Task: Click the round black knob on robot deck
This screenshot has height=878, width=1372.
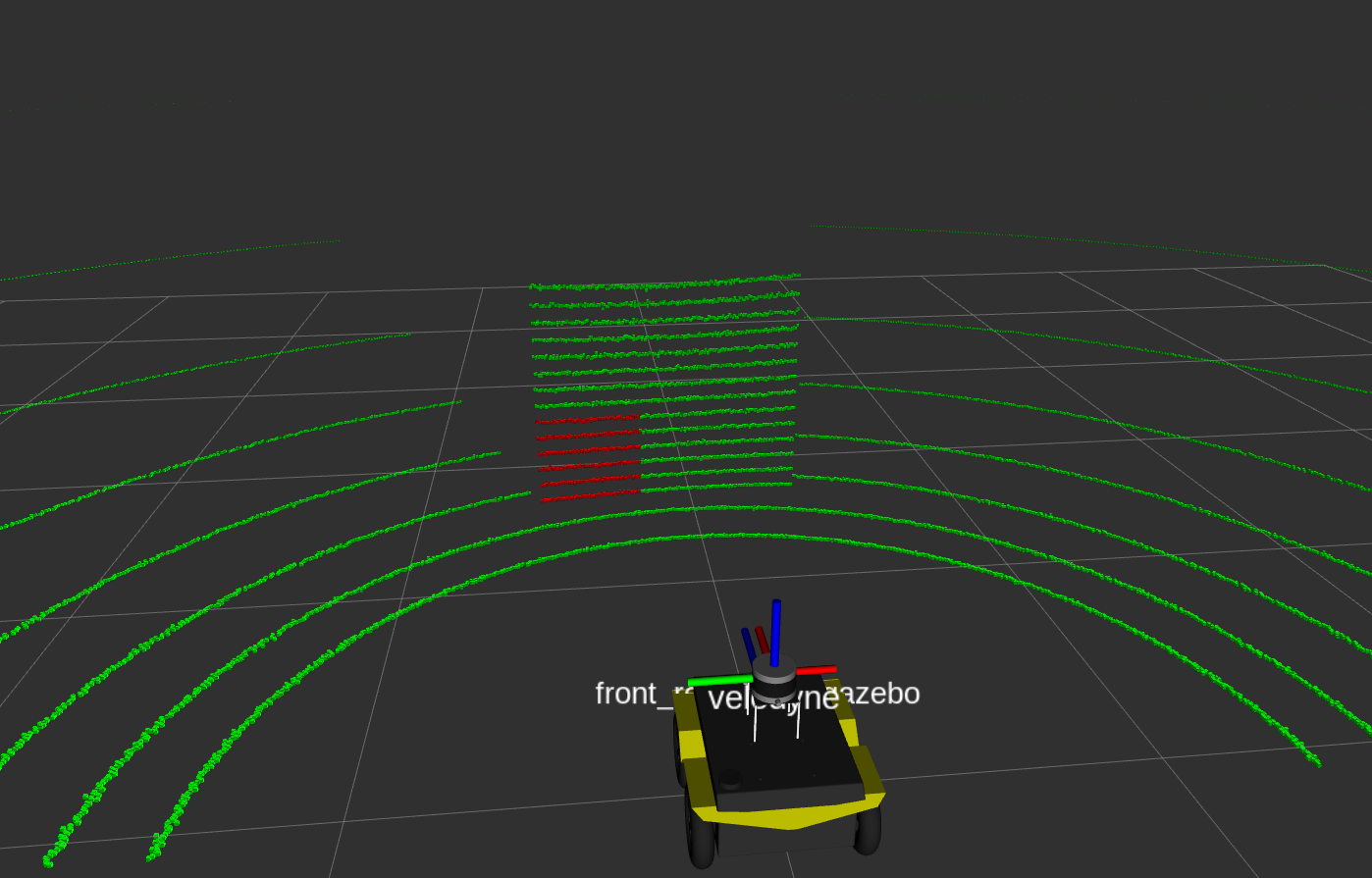Action: point(730,781)
